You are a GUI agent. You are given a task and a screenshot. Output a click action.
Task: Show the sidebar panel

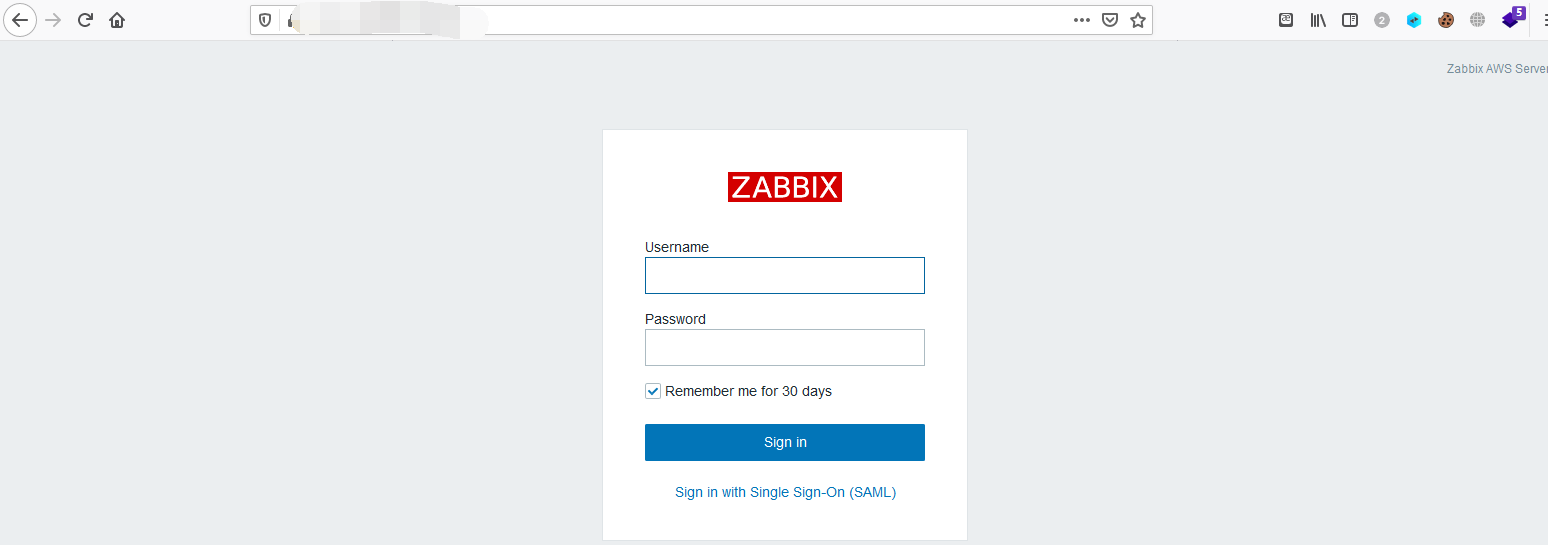pos(1350,20)
